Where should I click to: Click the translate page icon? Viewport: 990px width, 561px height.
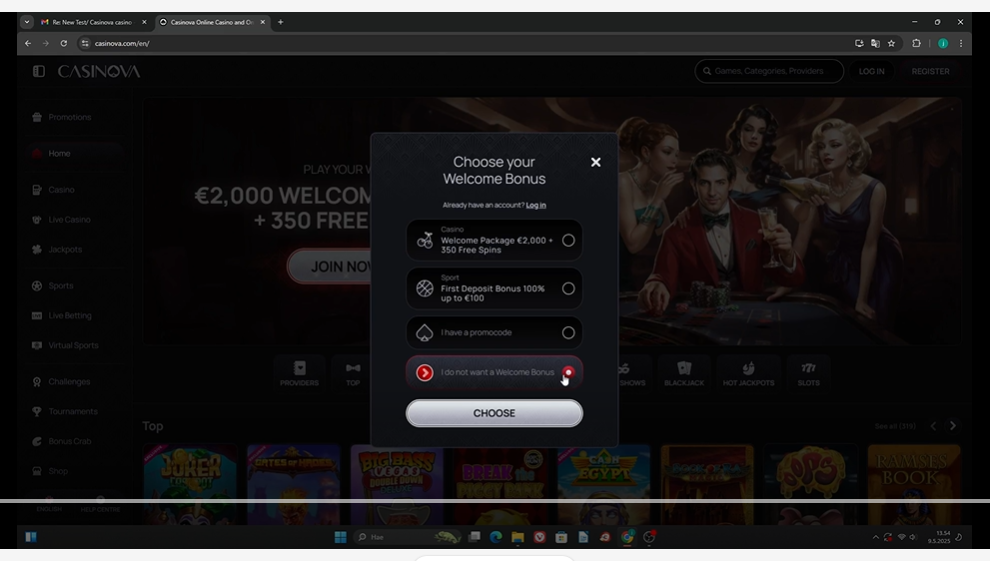point(875,44)
